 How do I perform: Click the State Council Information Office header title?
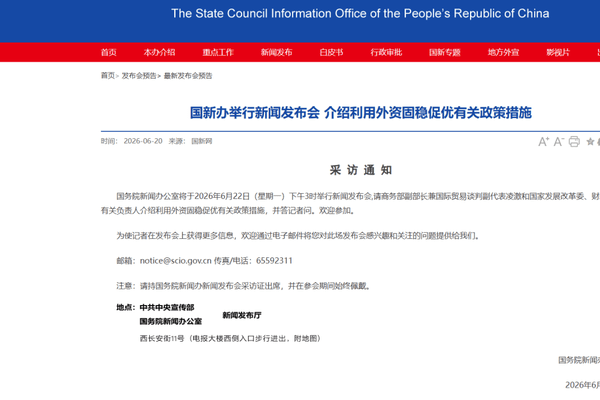pos(360,13)
